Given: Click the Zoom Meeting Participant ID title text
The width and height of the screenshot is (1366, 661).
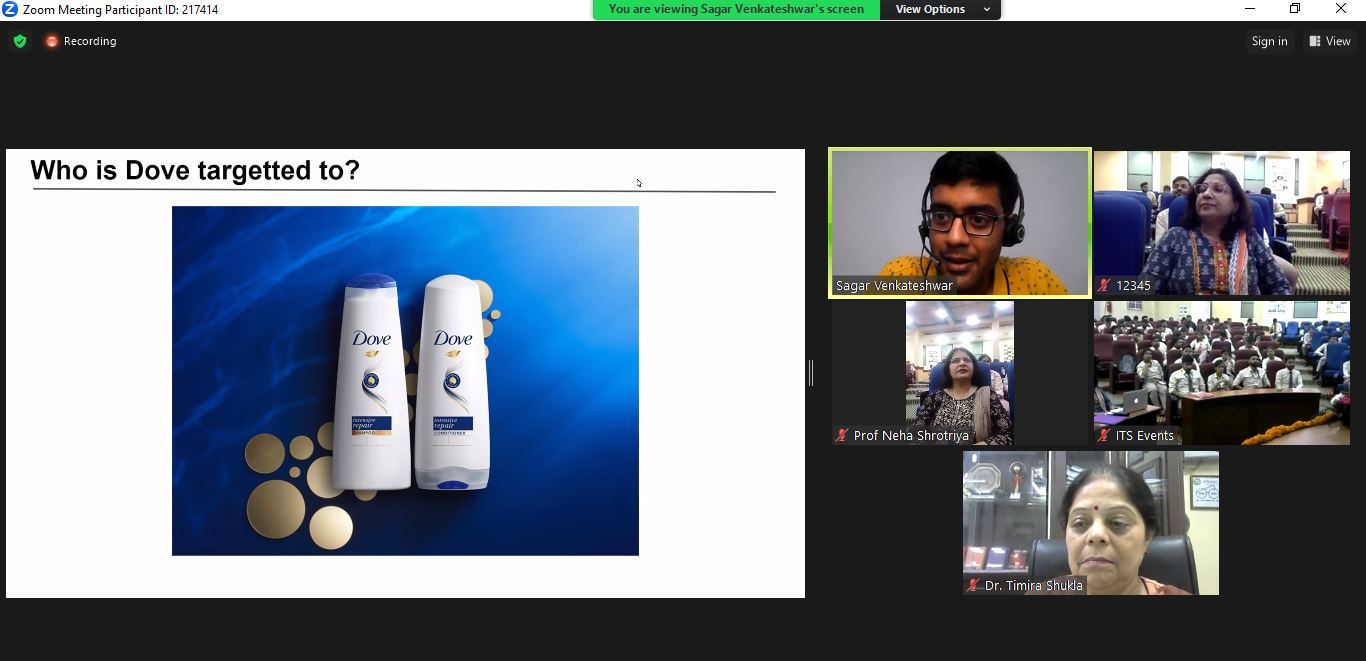Looking at the screenshot, I should [121, 10].
